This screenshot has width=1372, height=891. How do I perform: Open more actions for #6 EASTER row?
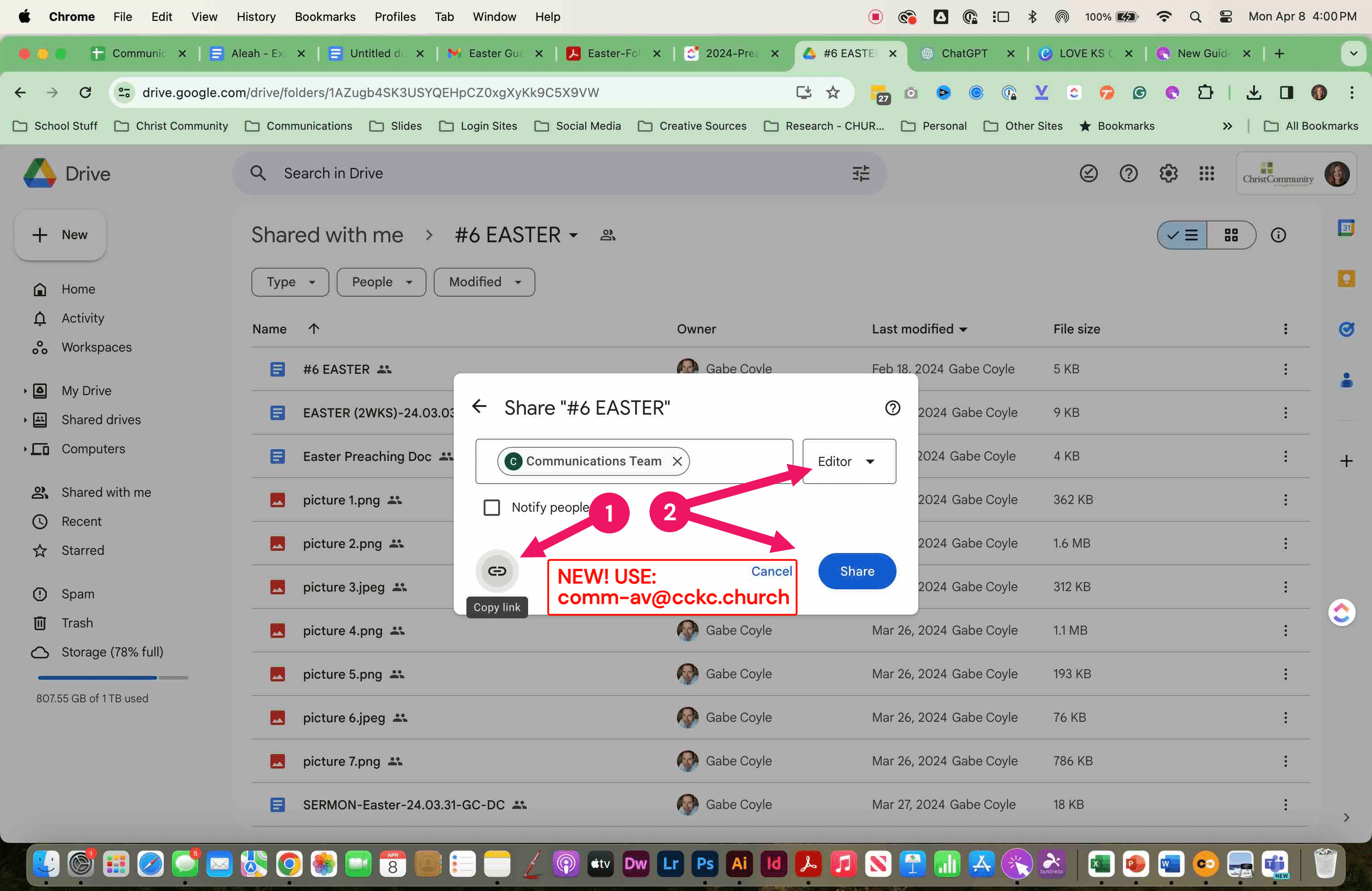pos(1285,369)
